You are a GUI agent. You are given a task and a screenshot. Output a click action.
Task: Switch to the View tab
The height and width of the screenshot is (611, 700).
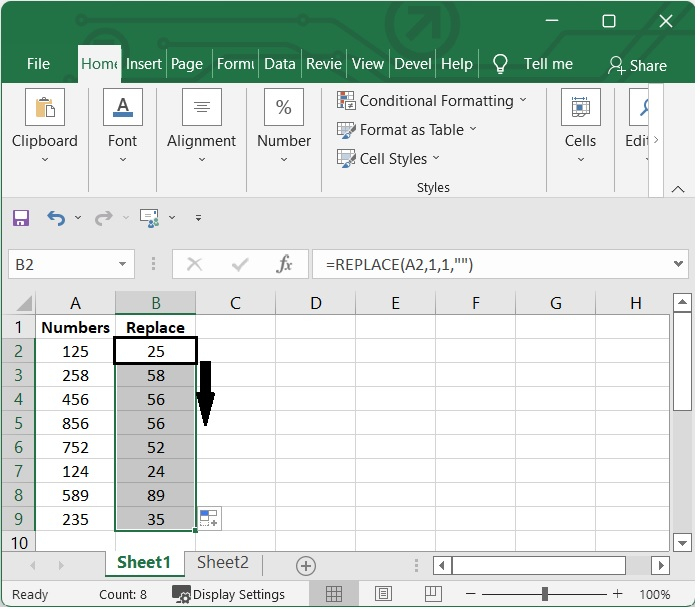(367, 64)
